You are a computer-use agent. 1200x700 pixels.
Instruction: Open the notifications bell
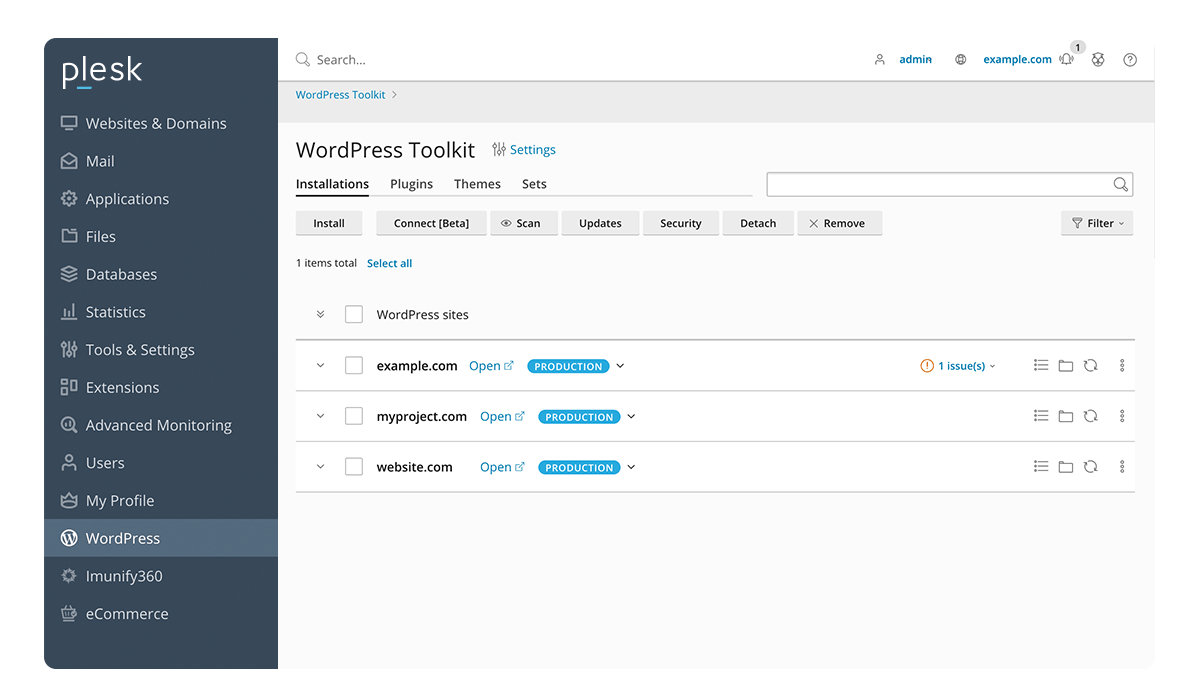pos(1066,59)
